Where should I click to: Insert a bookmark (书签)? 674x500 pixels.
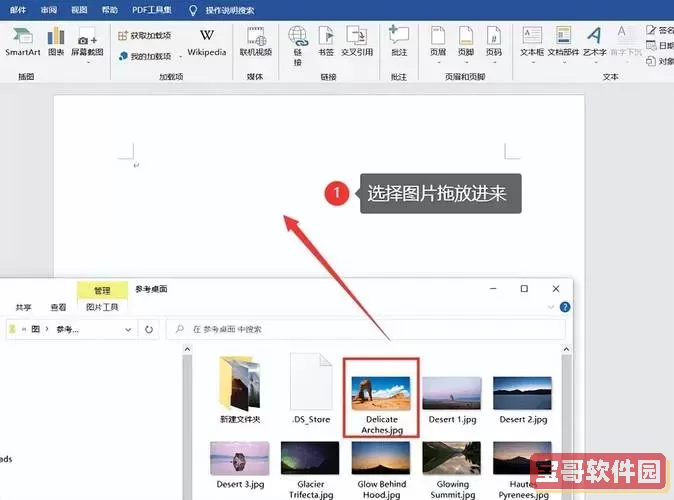tap(326, 42)
